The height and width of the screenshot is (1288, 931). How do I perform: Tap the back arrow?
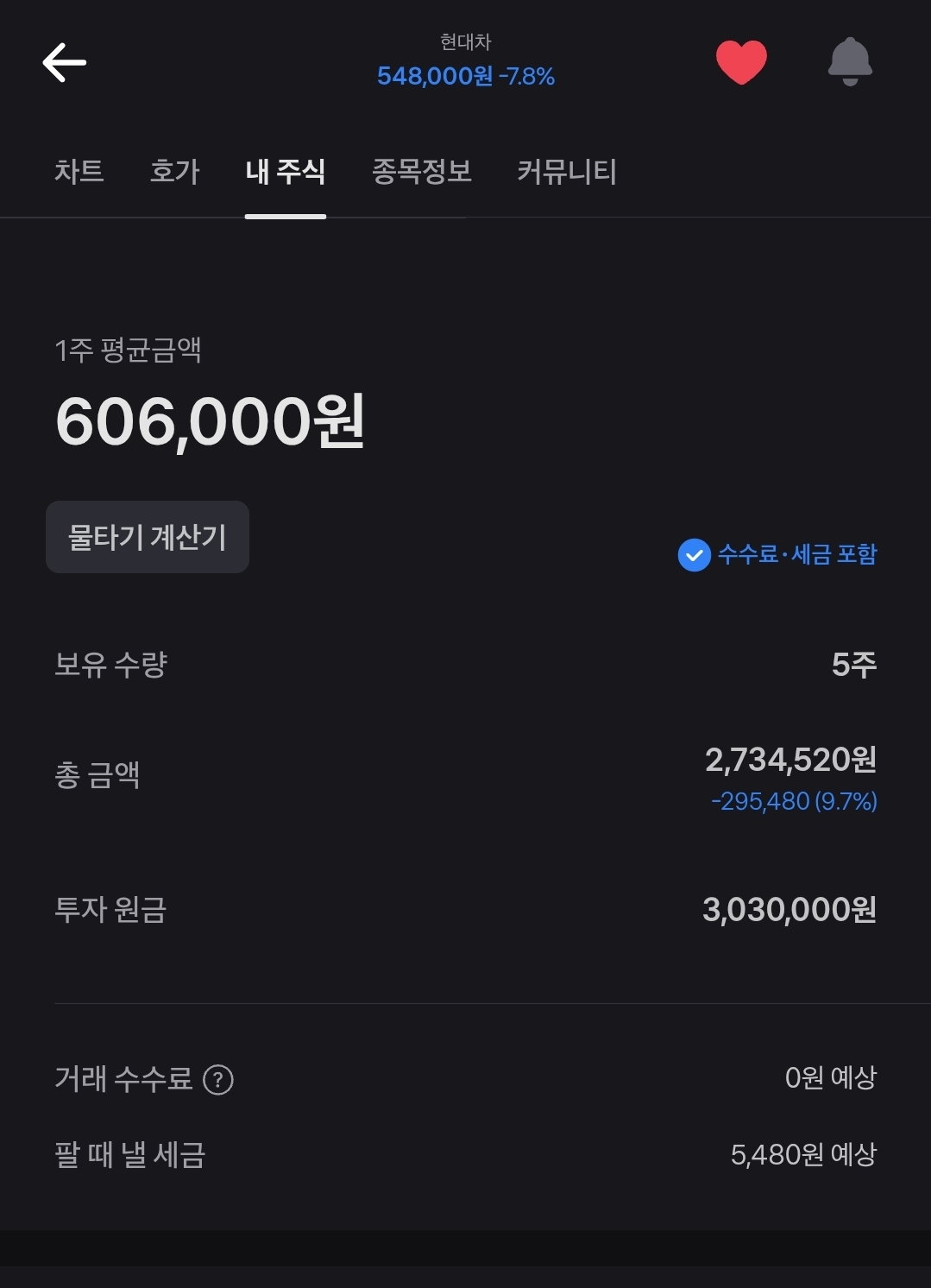[x=65, y=63]
